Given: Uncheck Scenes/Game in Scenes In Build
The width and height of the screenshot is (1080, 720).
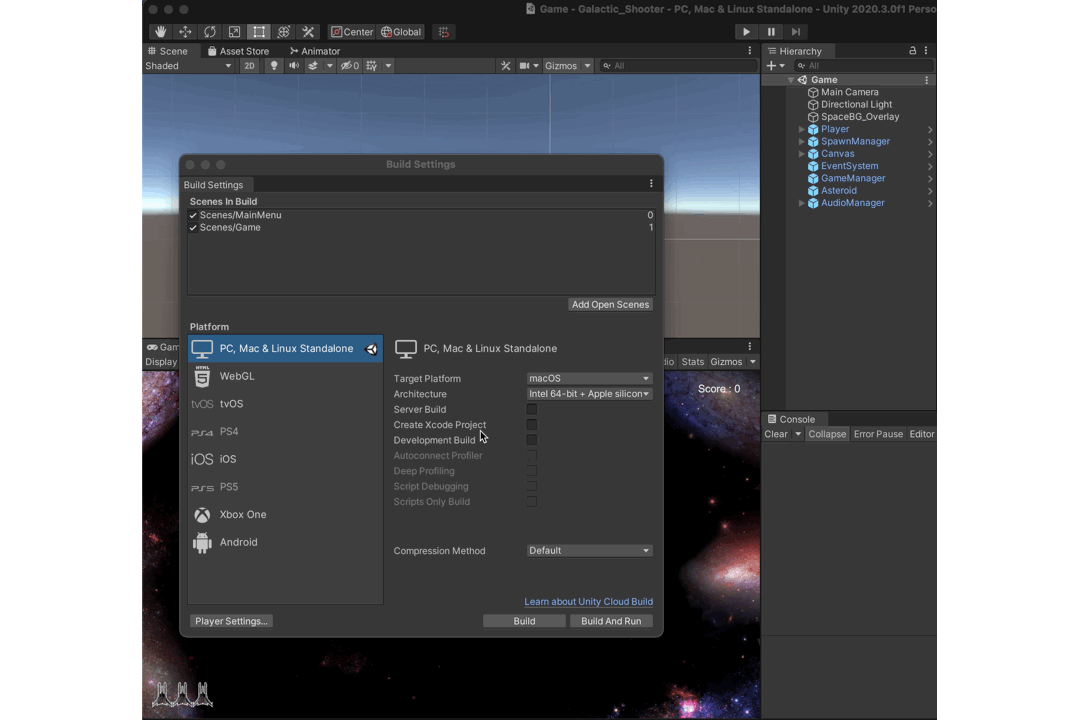Looking at the screenshot, I should point(193,227).
